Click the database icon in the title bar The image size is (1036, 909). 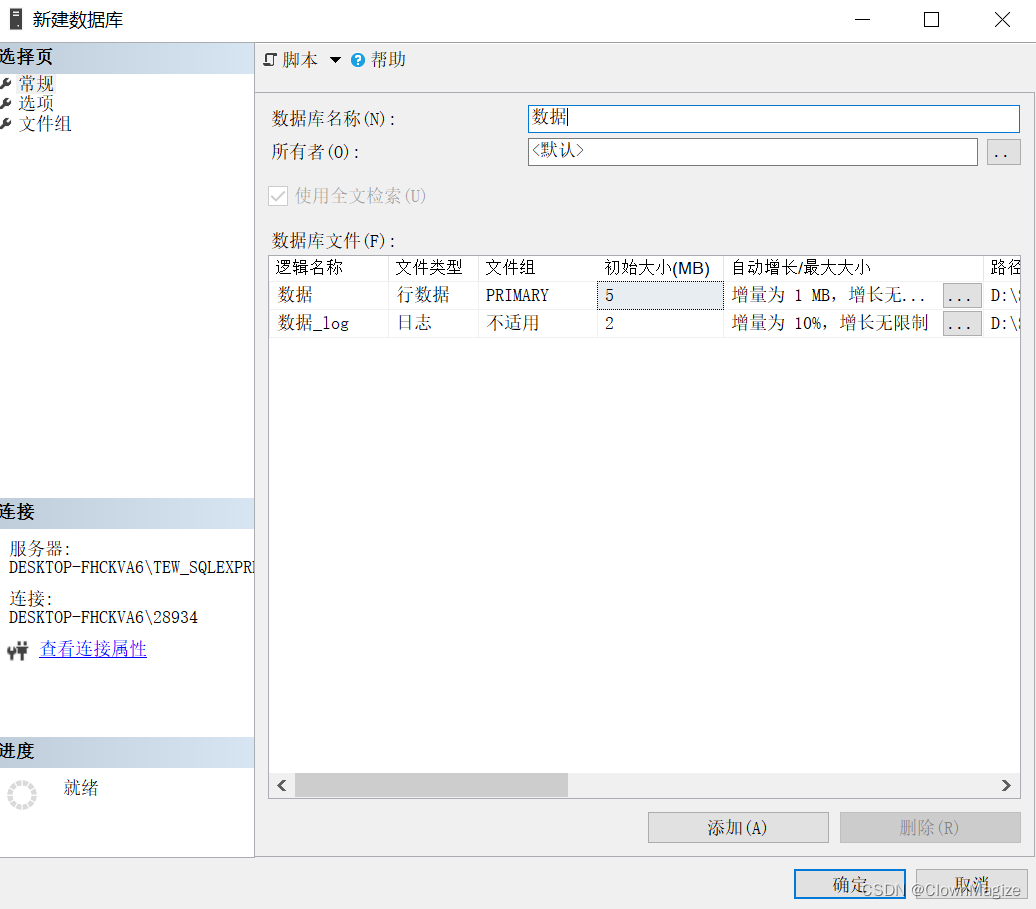click(14, 19)
